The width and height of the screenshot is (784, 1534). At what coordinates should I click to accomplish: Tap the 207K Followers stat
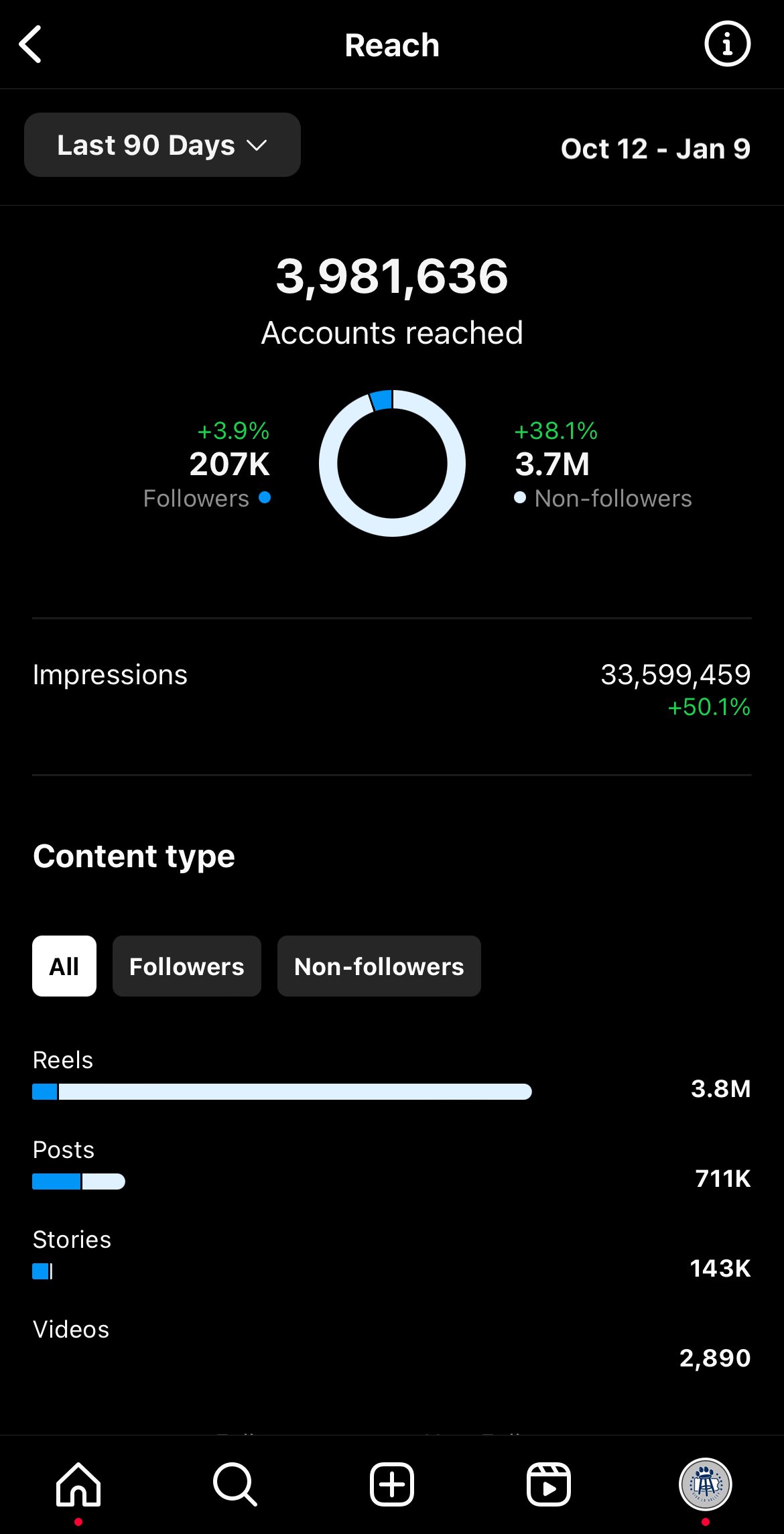(207, 465)
